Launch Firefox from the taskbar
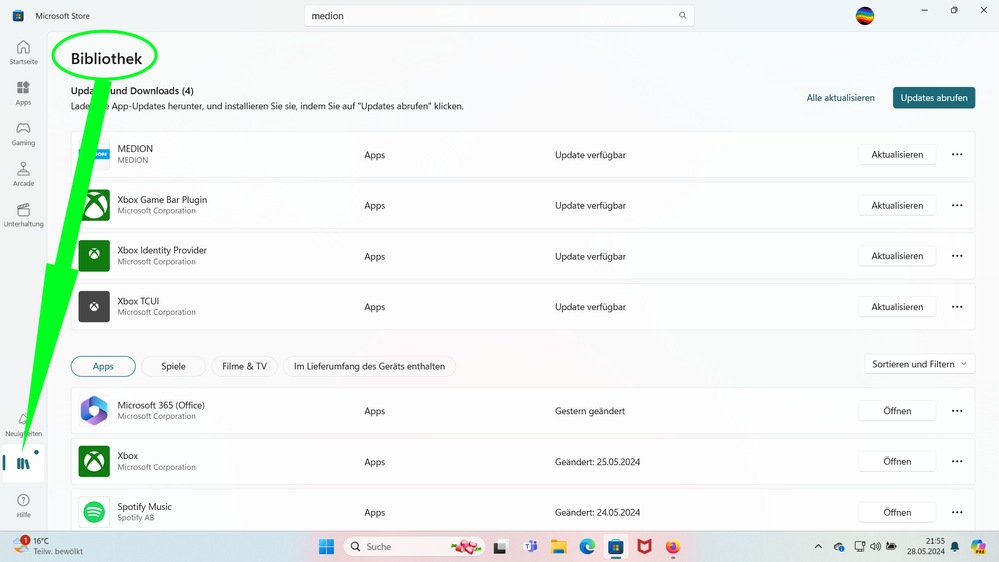This screenshot has width=999, height=562. pos(673,547)
